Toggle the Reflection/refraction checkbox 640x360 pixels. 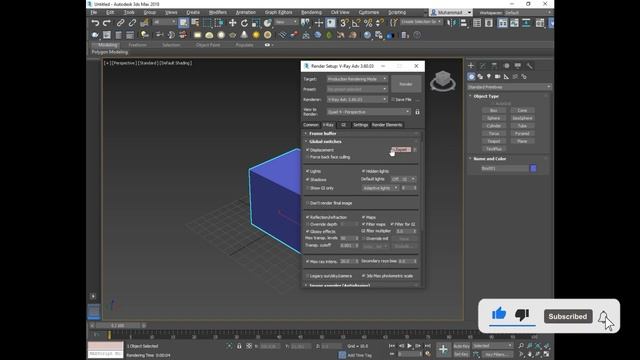(x=308, y=217)
